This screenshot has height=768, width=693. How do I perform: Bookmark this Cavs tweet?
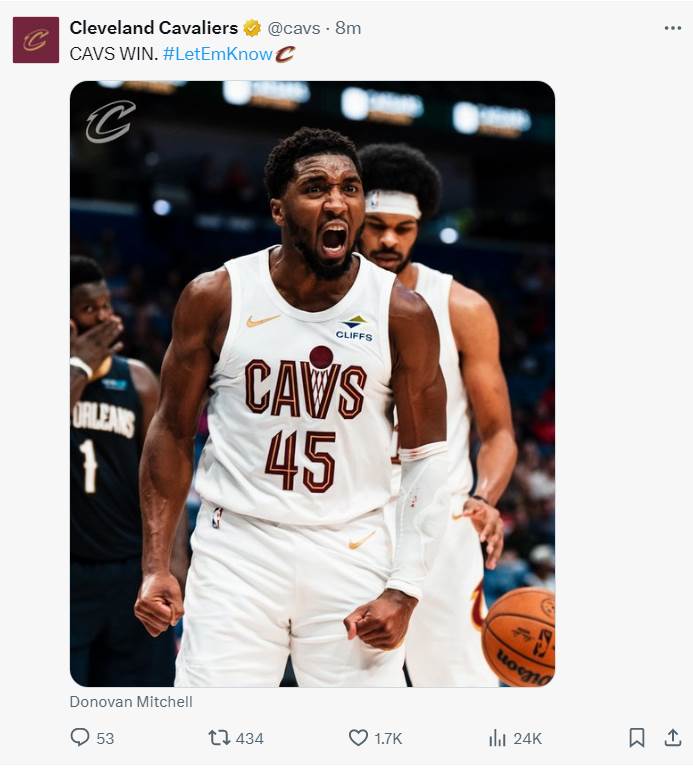(636, 738)
